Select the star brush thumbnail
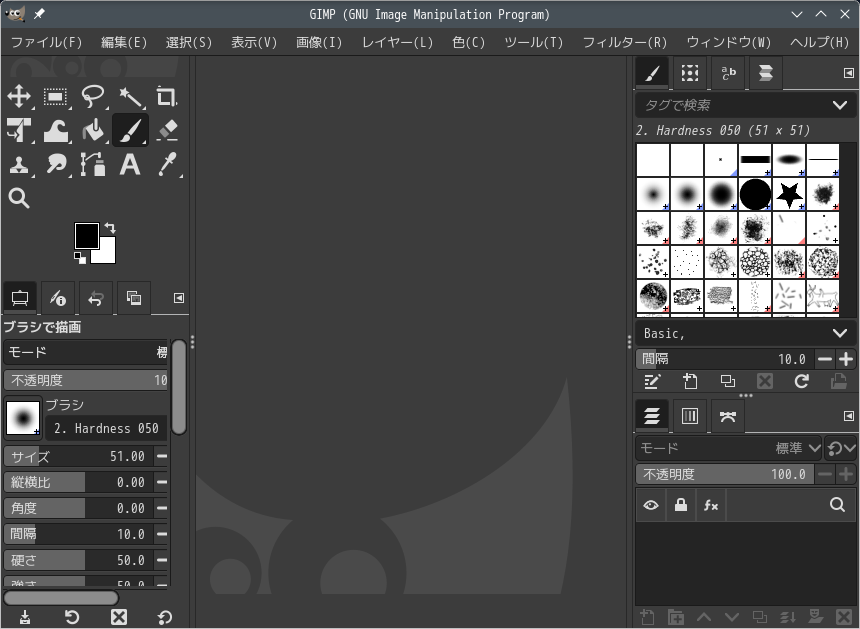The image size is (860, 629). (789, 194)
